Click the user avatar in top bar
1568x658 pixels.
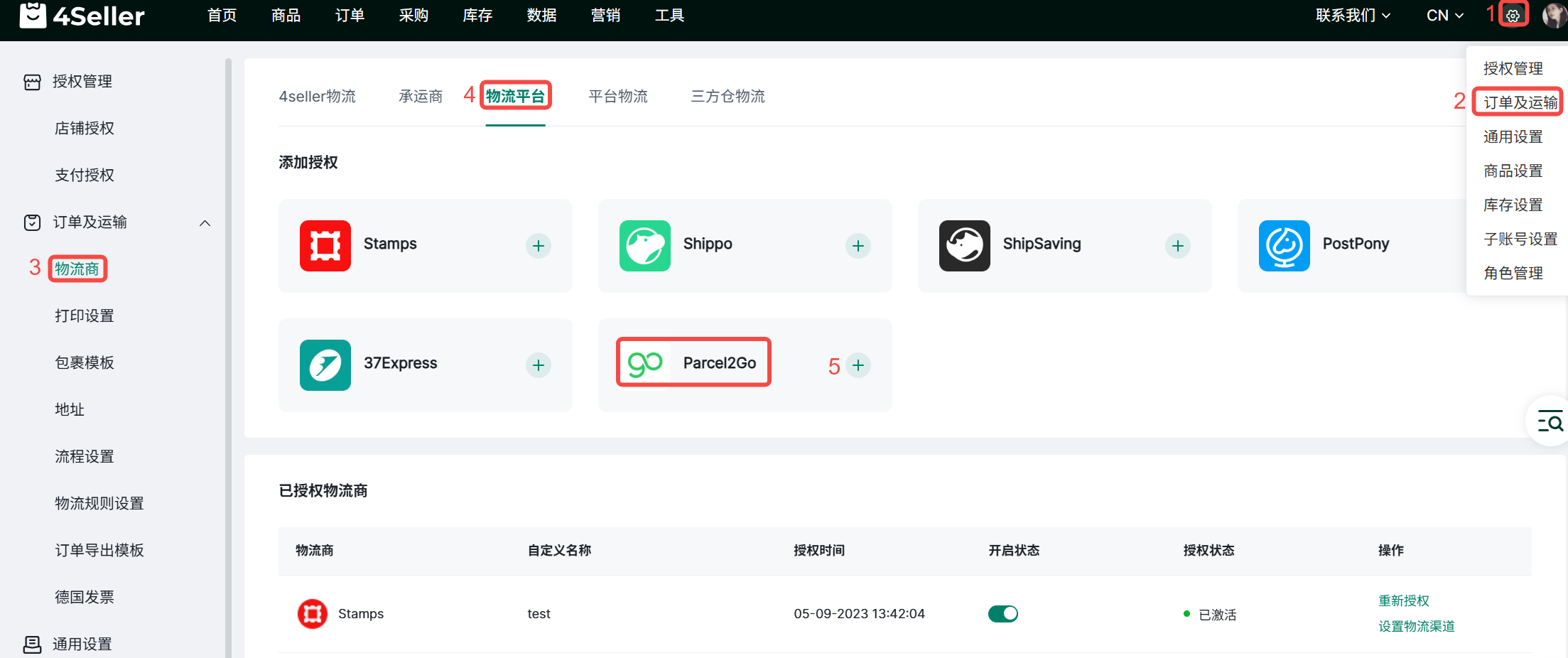[x=1554, y=16]
